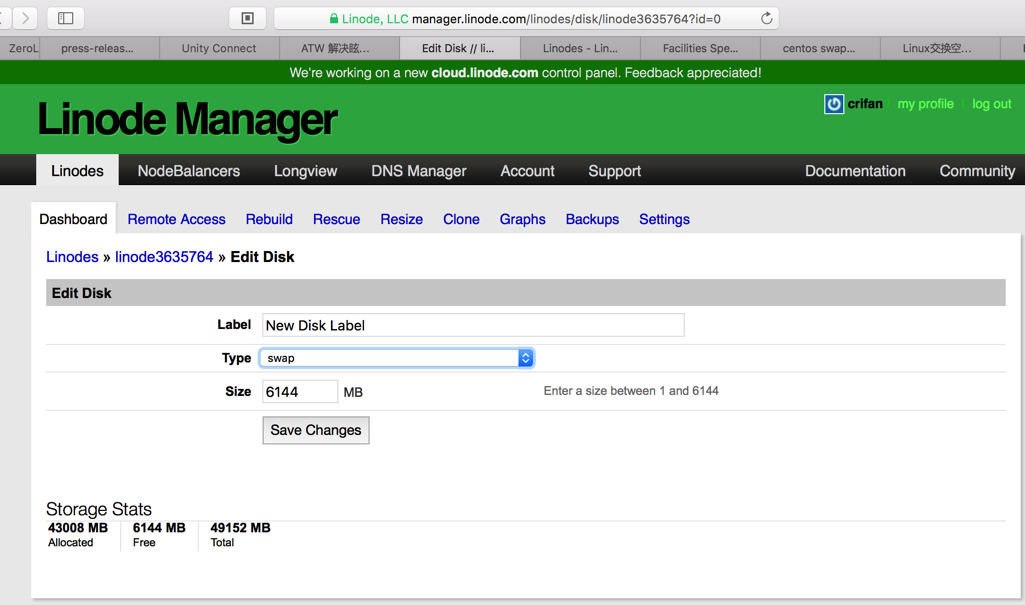
Task: Open the my profile link
Action: coord(925,104)
